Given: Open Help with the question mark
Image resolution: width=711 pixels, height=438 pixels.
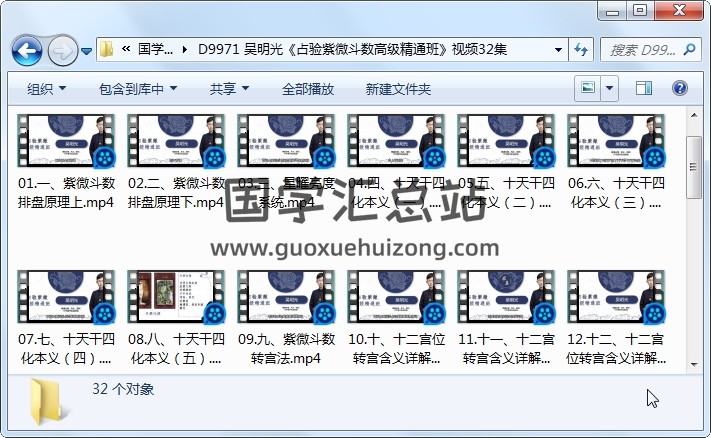Looking at the screenshot, I should (x=679, y=88).
